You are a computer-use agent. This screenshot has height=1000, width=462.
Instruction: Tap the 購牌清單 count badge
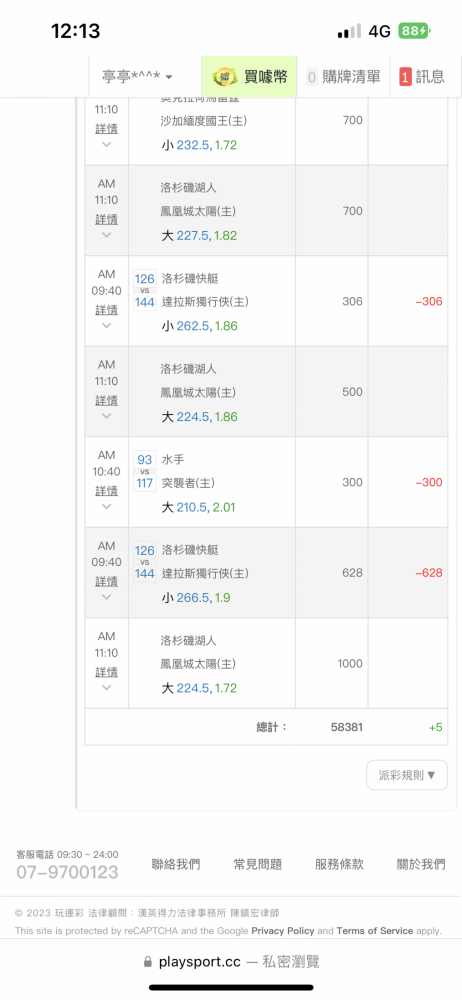click(312, 77)
